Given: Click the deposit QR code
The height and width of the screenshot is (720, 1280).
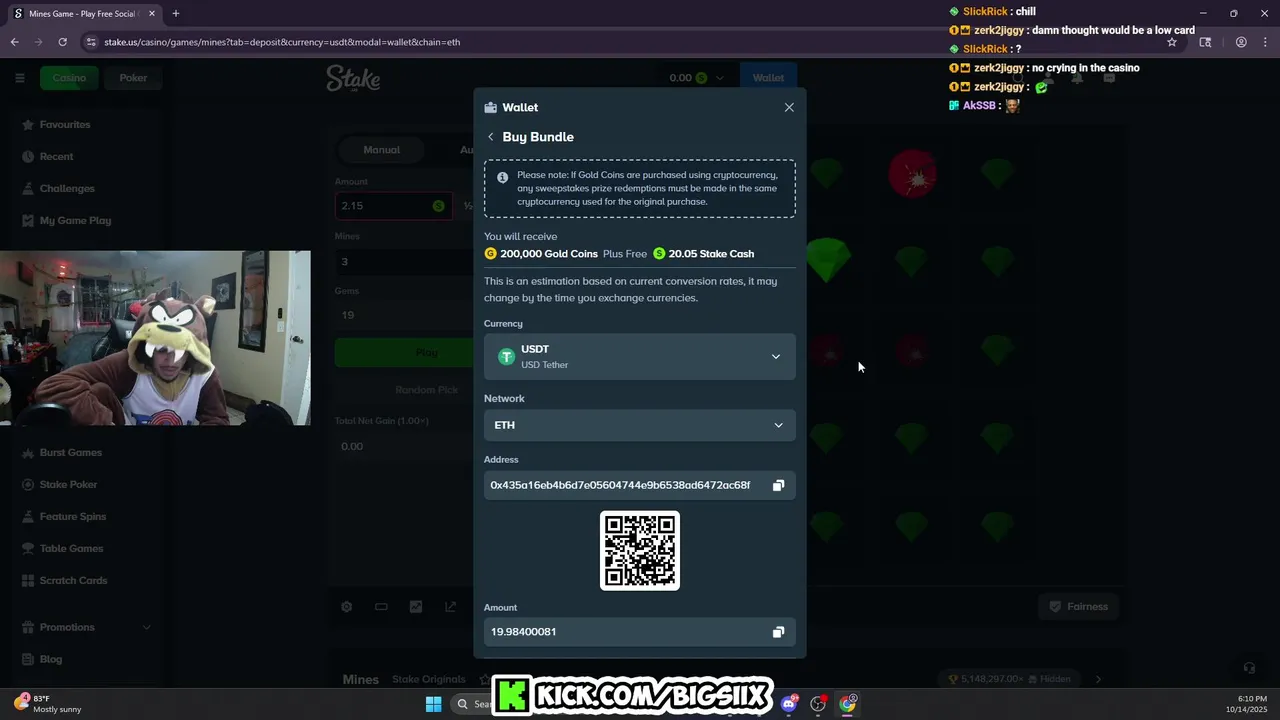Looking at the screenshot, I should coord(640,551).
